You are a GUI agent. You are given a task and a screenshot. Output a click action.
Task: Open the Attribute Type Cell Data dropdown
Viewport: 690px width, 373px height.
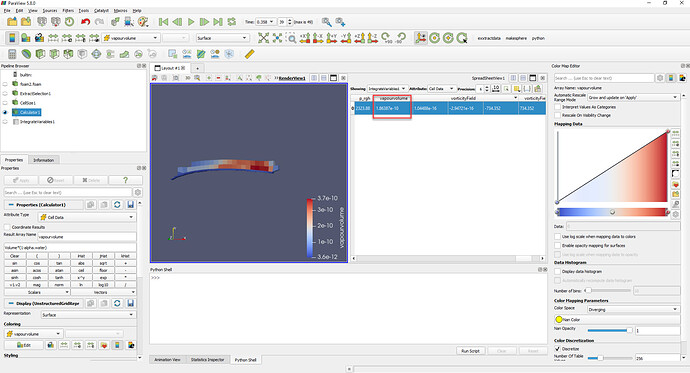tap(87, 217)
